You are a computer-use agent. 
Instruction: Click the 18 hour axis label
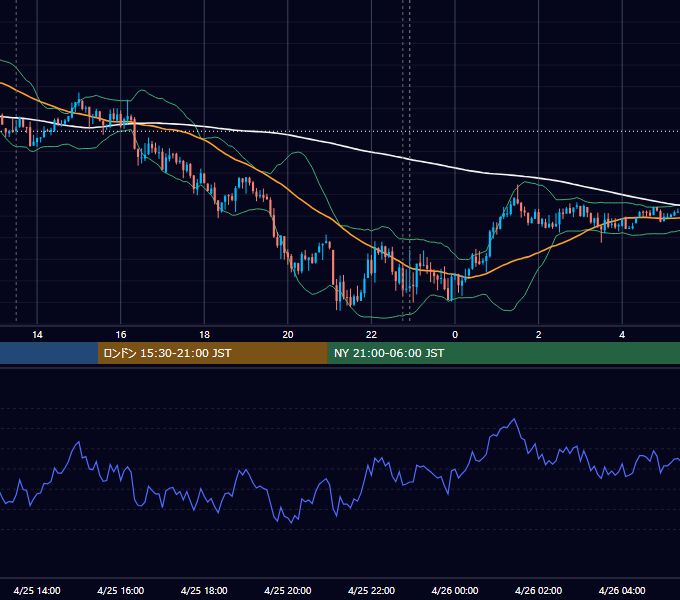tap(204, 335)
